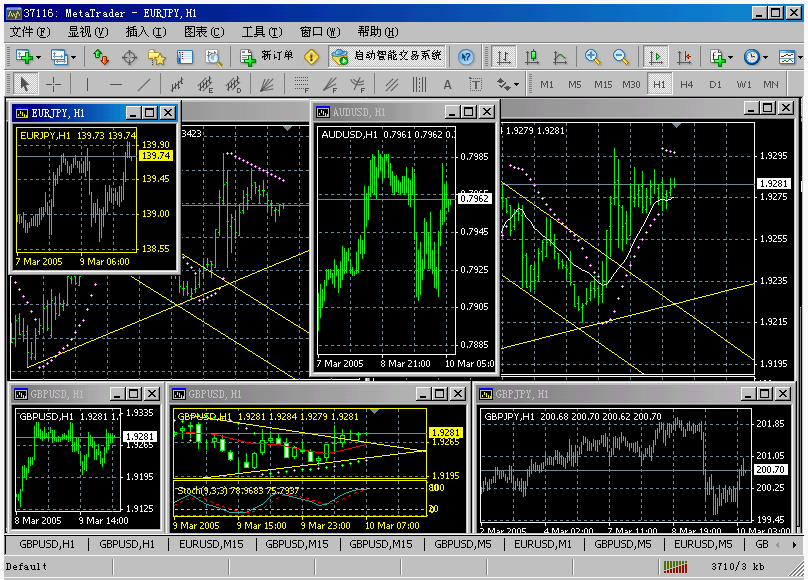The image size is (808, 580).
Task: Expand the Periods clock dropdown arrow
Action: click(x=765, y=57)
